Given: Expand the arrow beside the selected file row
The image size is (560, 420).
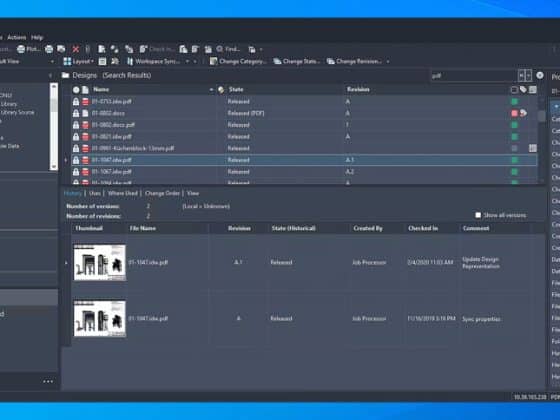Looking at the screenshot, I should click(x=66, y=160).
